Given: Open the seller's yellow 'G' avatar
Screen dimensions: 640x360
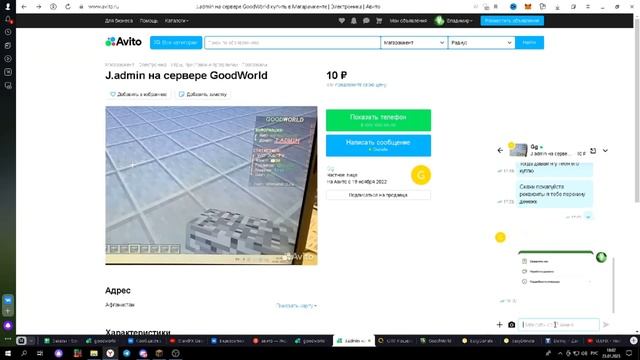Looking at the screenshot, I should tap(421, 175).
